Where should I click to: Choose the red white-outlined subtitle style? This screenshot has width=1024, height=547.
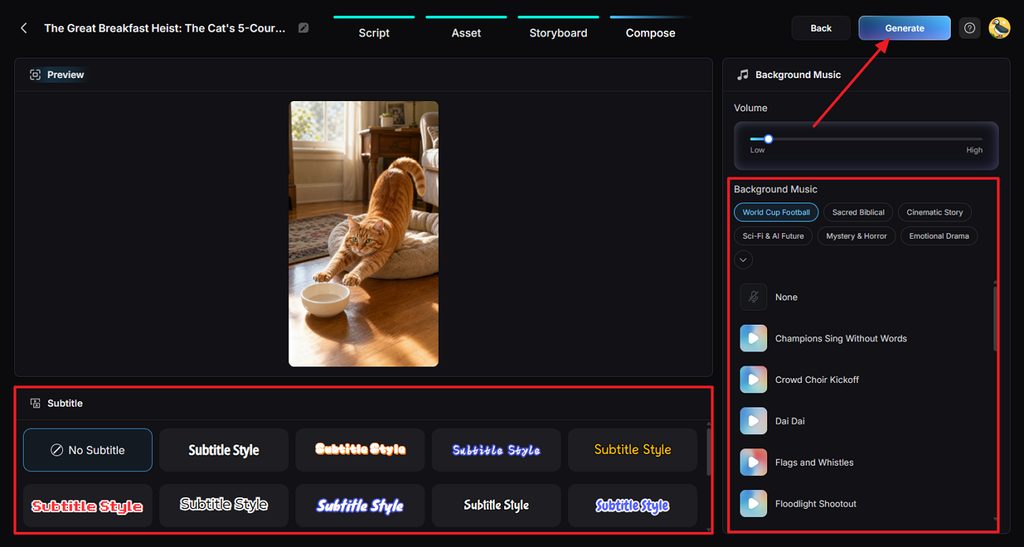pos(88,505)
